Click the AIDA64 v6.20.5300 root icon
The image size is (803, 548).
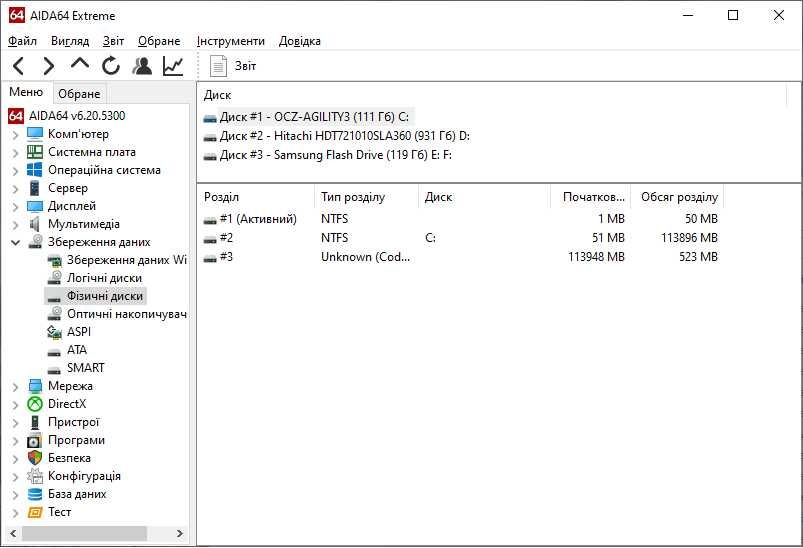[x=16, y=116]
